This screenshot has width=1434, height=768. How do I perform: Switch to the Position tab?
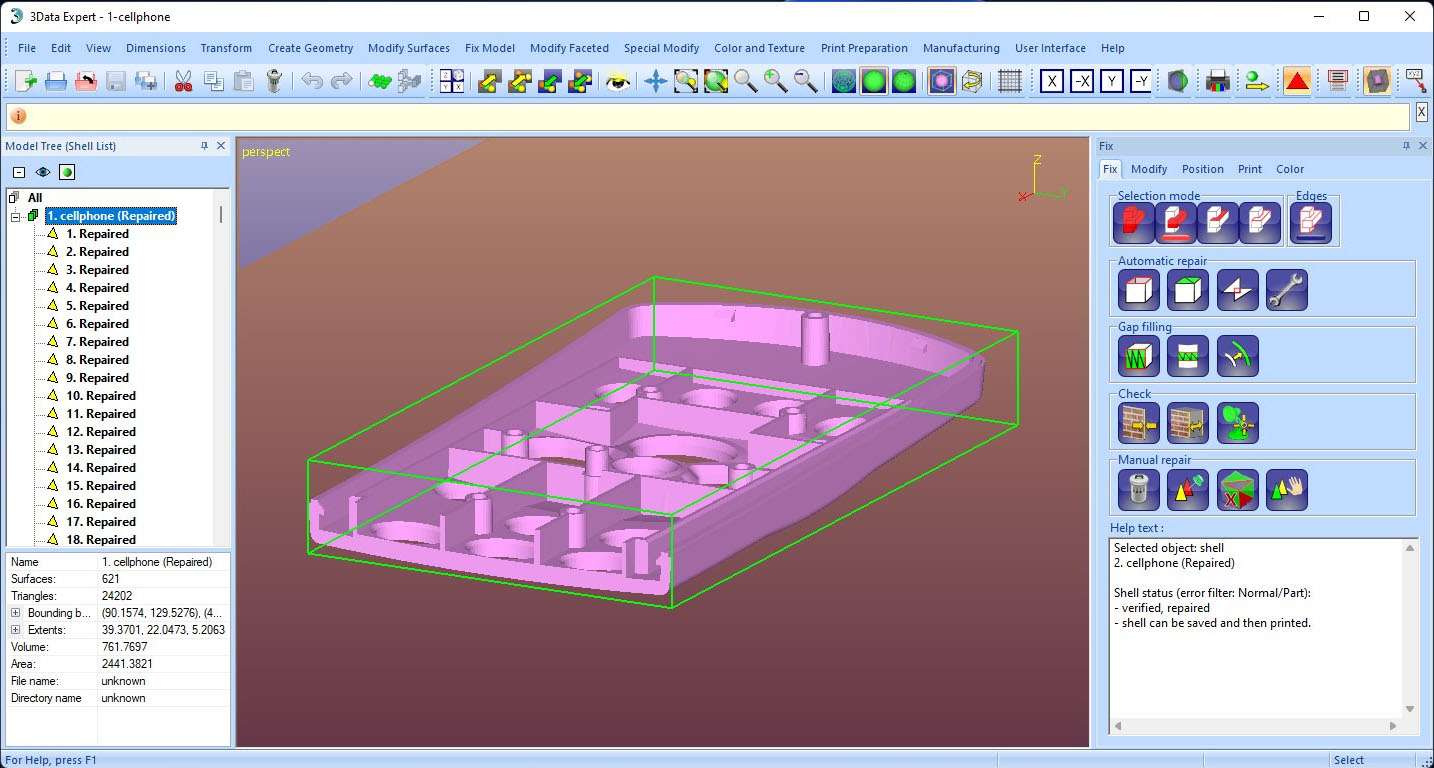tap(1202, 169)
